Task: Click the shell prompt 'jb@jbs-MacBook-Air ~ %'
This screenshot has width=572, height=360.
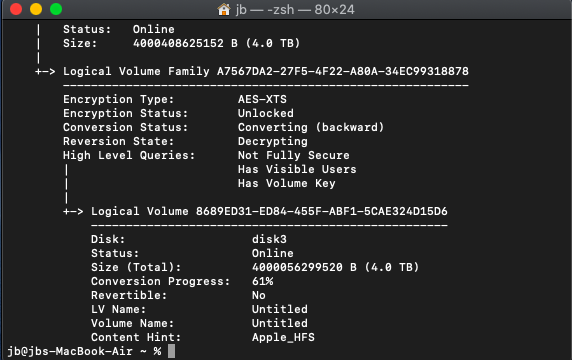Action: [84, 351]
